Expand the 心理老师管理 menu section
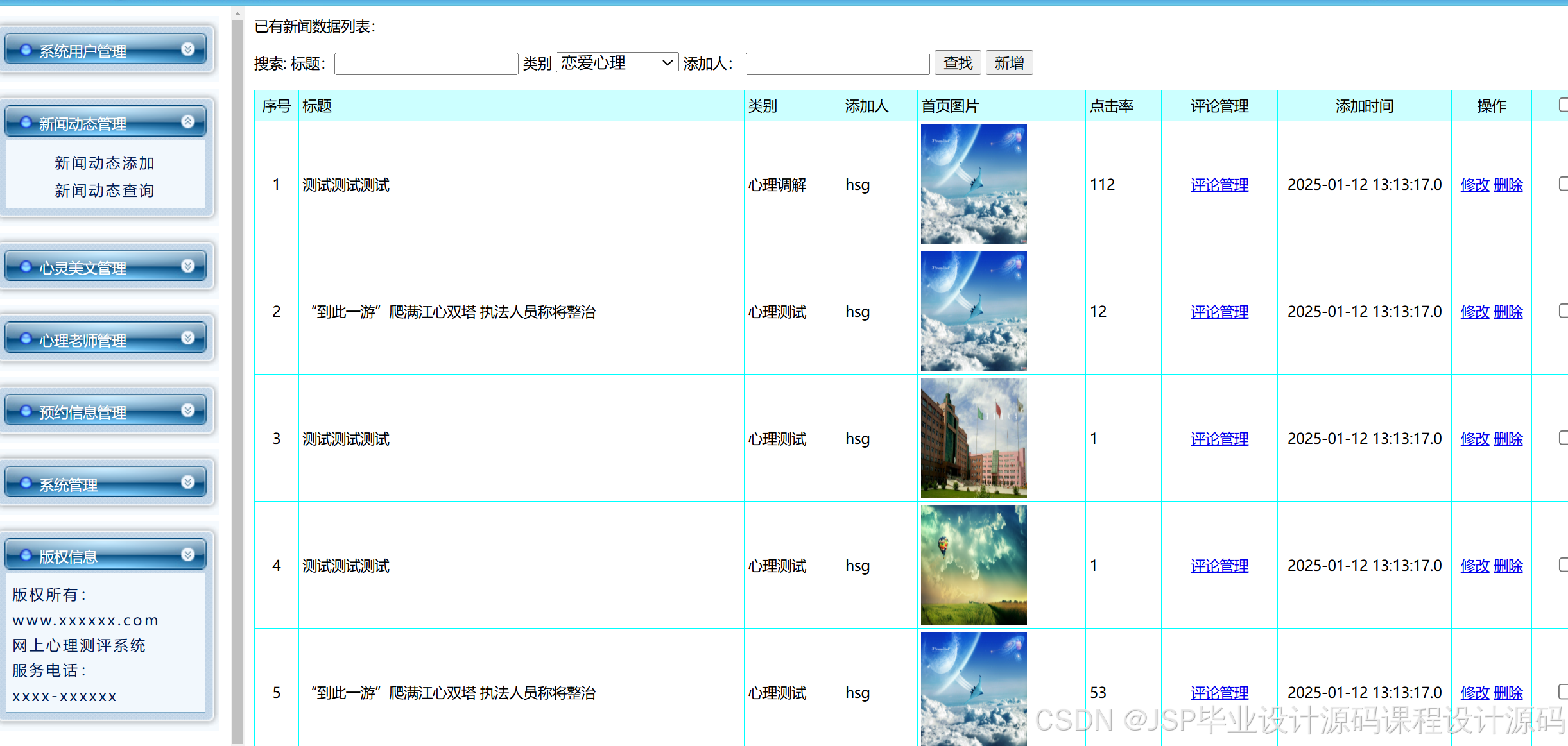Image resolution: width=1568 pixels, height=746 pixels. tap(83, 340)
